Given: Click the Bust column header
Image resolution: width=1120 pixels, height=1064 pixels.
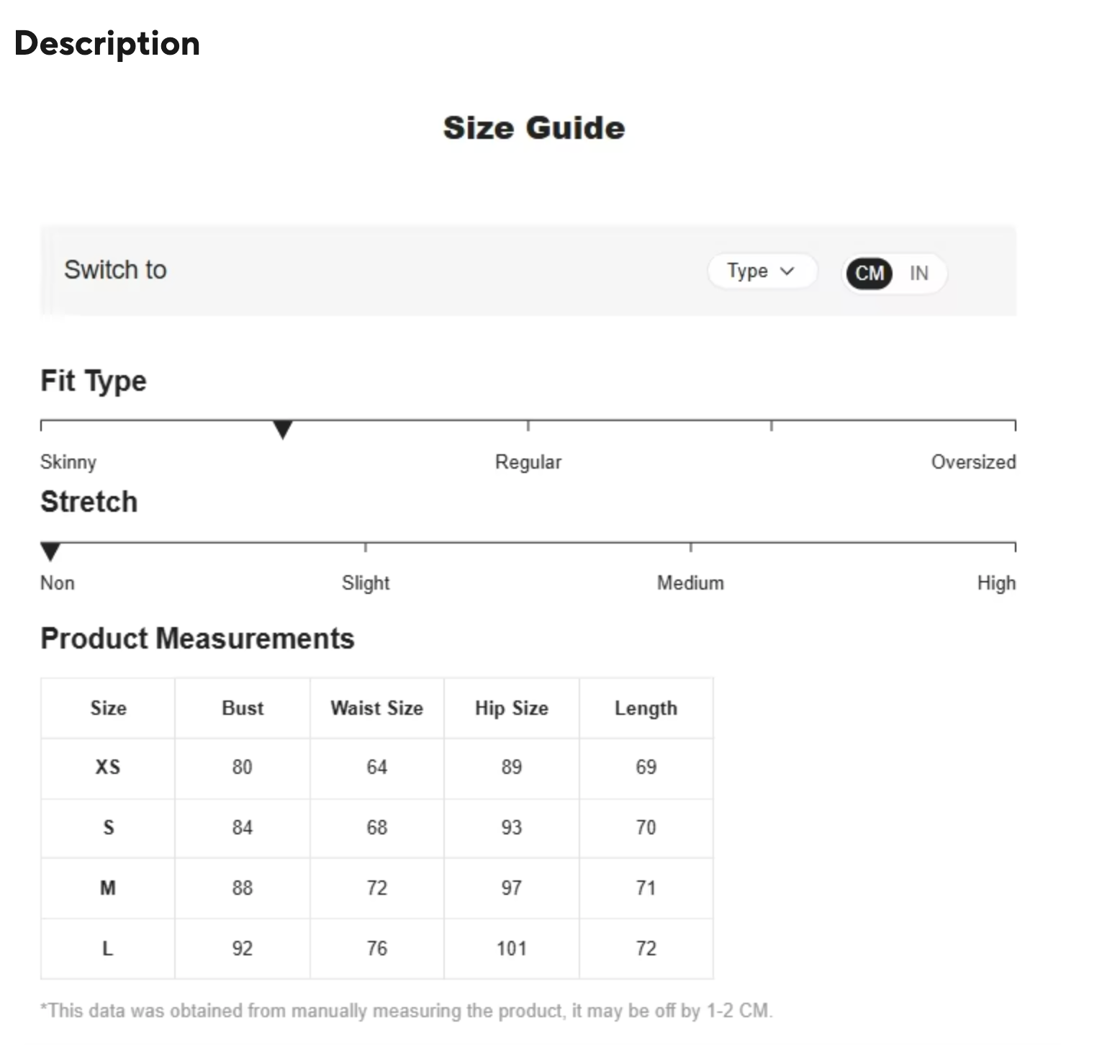Looking at the screenshot, I should [243, 708].
